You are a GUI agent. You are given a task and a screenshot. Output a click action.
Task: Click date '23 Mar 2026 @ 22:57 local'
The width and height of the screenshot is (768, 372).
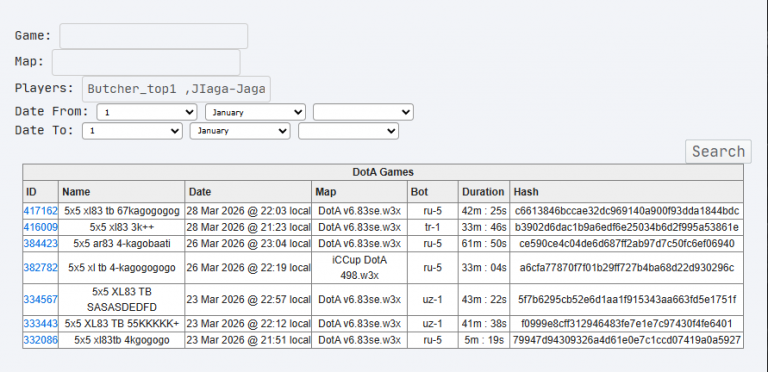pyautogui.click(x=248, y=299)
